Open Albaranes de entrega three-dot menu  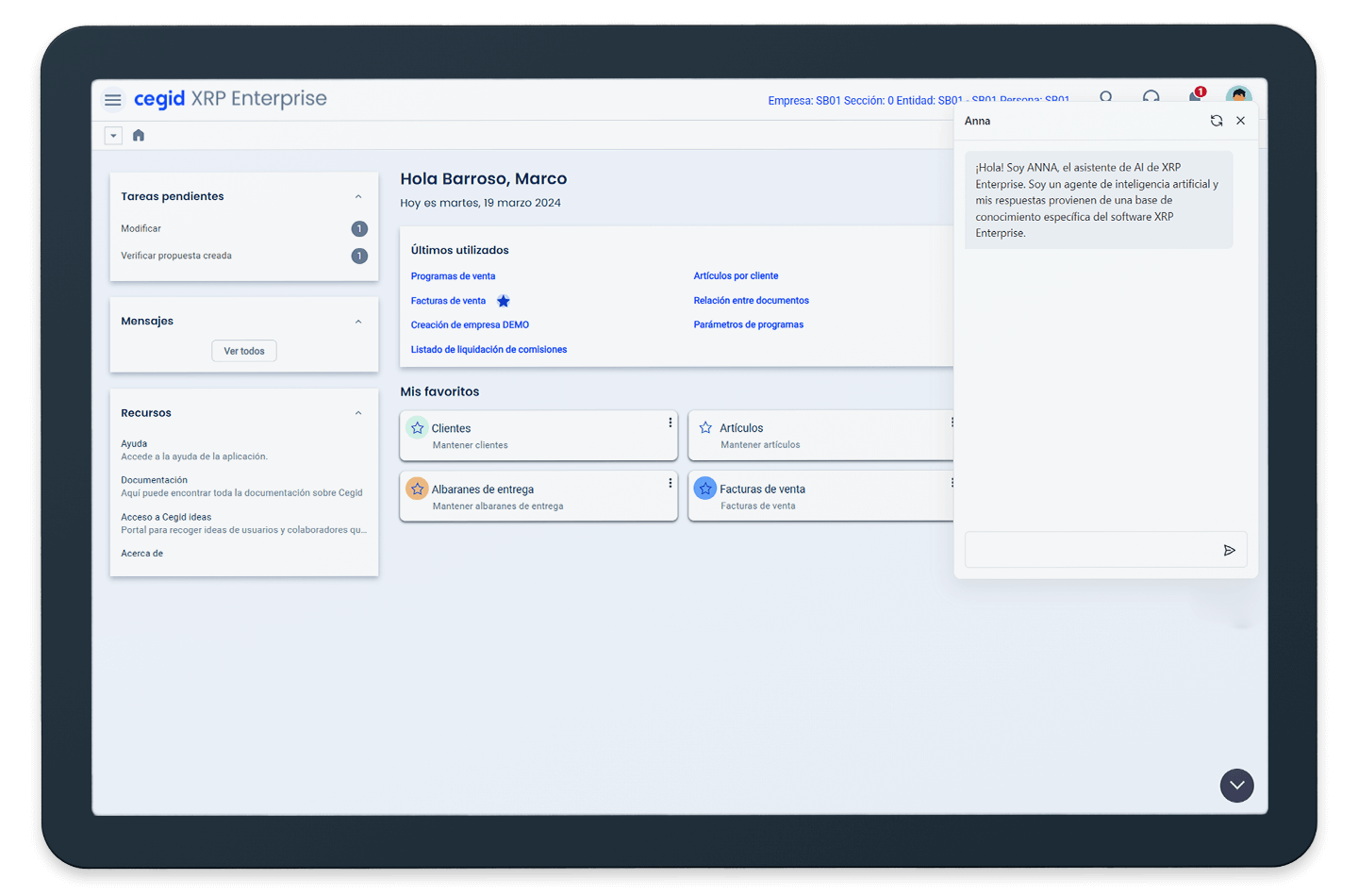pyautogui.click(x=671, y=484)
